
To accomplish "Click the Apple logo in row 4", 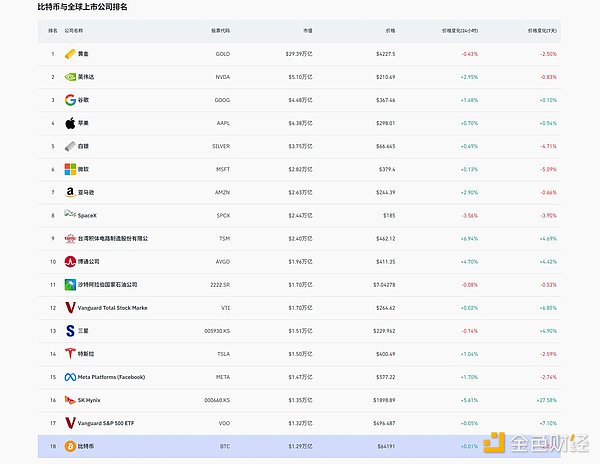I will 70,123.
